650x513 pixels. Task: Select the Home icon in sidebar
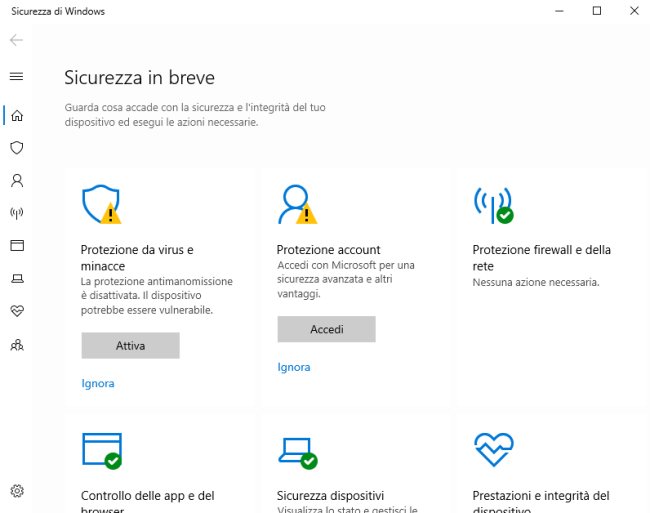tap(17, 115)
